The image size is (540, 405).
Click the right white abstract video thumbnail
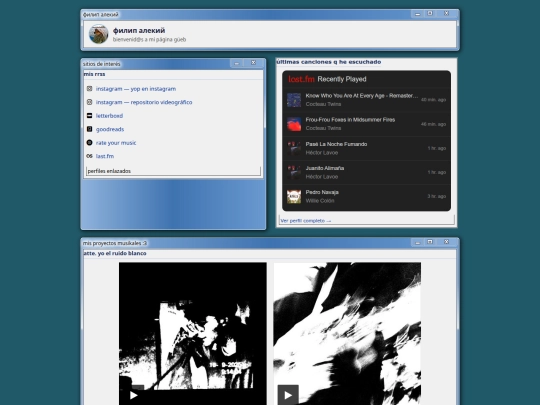[x=347, y=333]
